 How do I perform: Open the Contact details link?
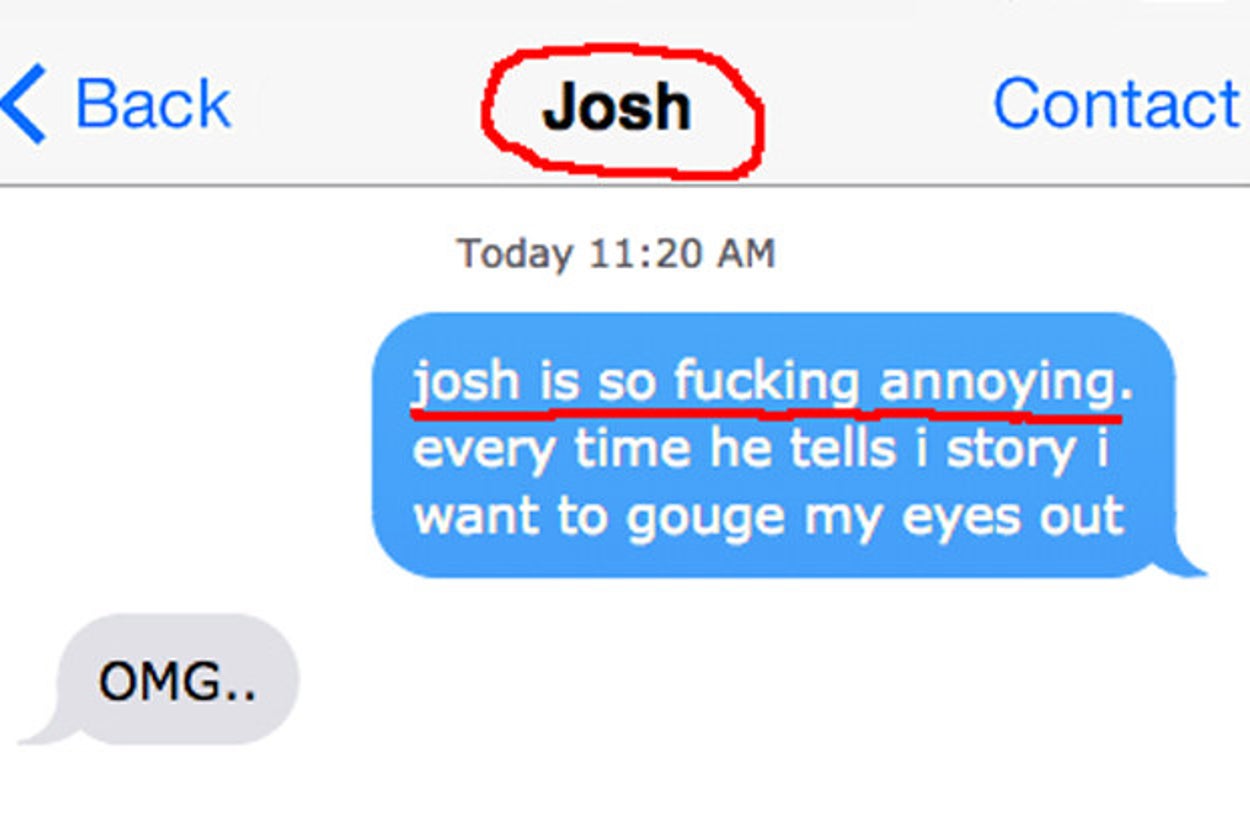click(x=1116, y=104)
